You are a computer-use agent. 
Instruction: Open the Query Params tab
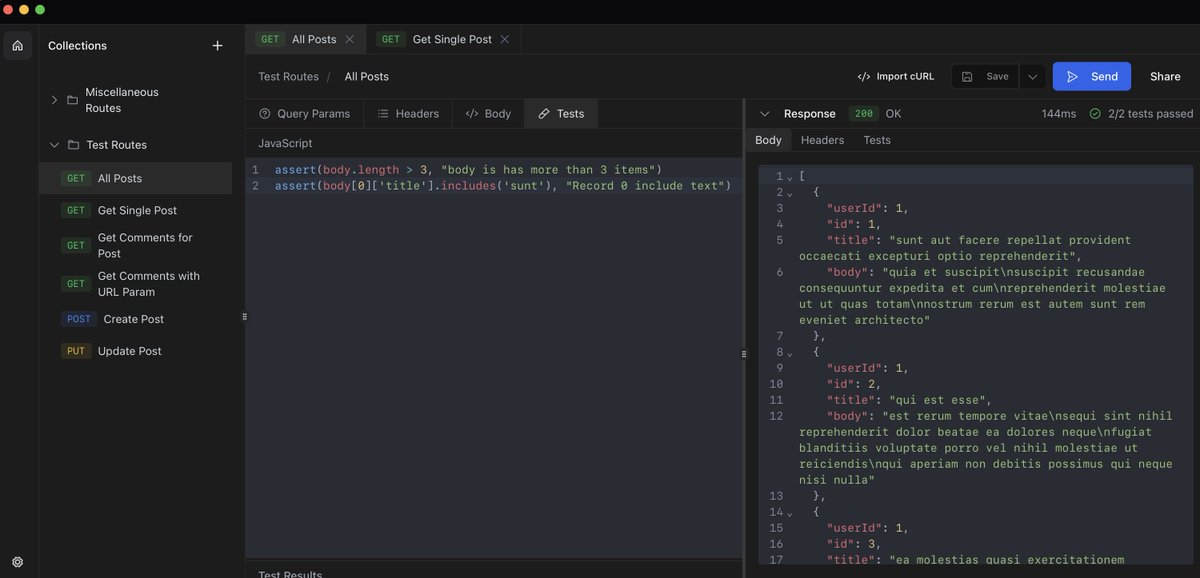[x=304, y=114]
